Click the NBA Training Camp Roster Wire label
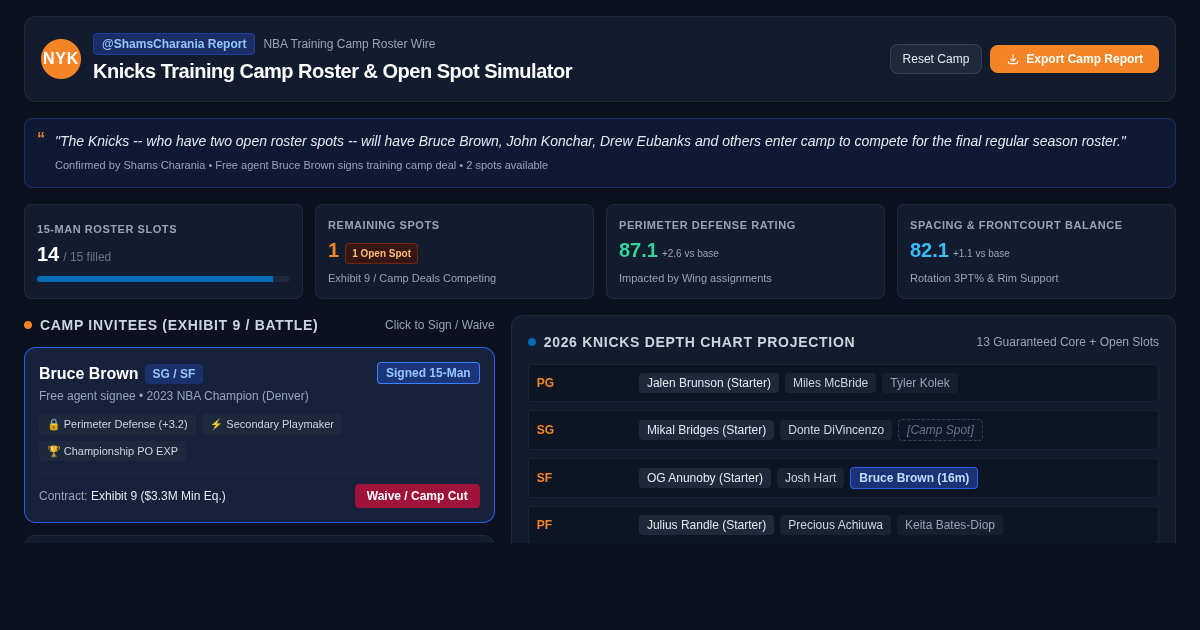The image size is (1200, 630). tap(349, 44)
